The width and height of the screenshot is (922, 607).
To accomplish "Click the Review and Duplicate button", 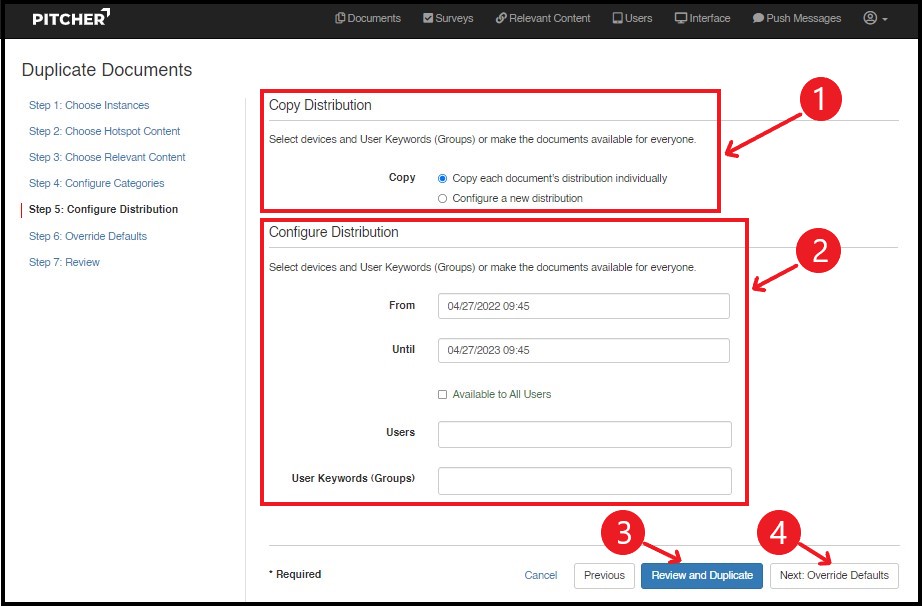I will pyautogui.click(x=701, y=575).
